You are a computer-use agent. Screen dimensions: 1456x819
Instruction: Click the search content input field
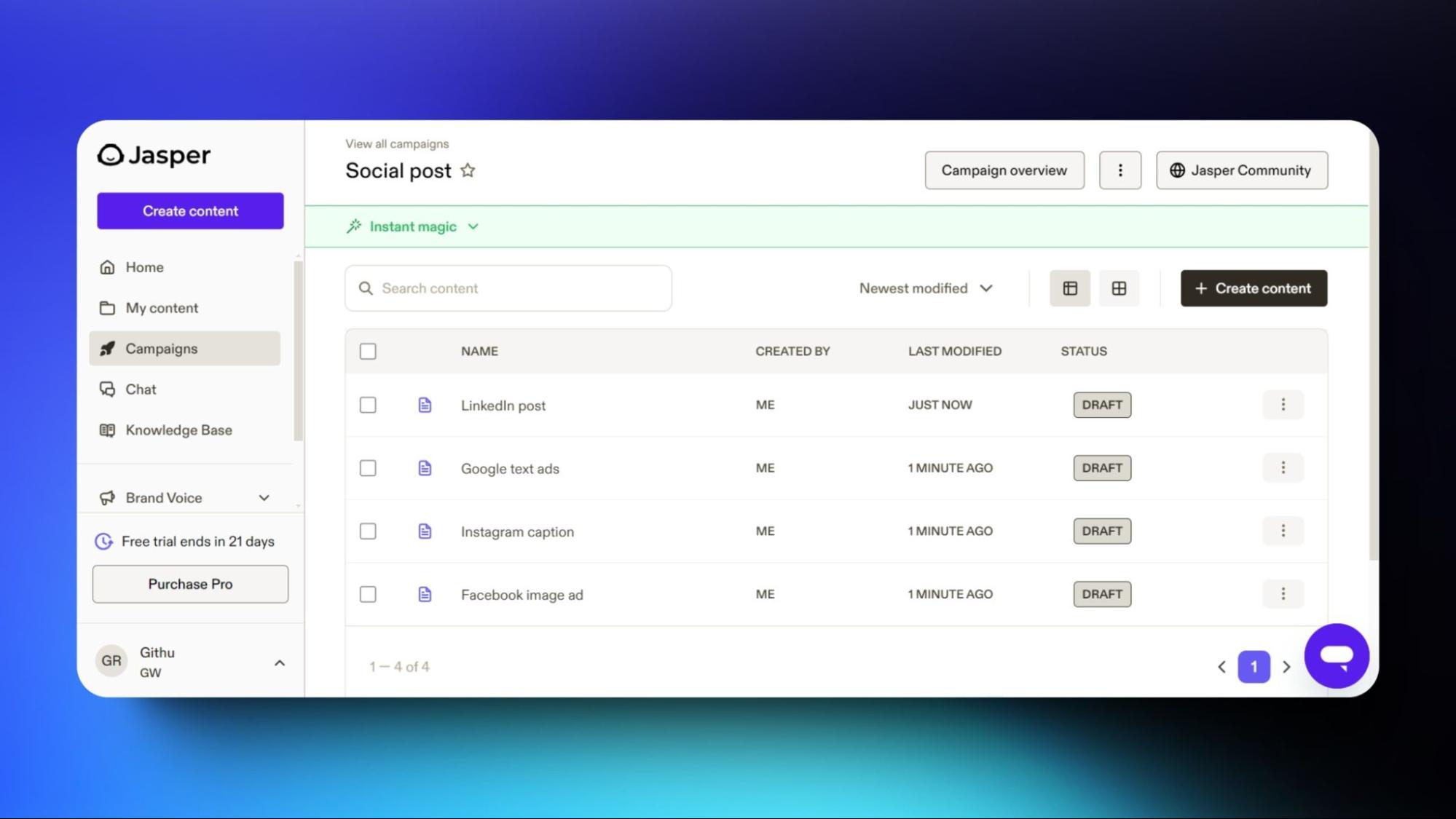pyautogui.click(x=508, y=288)
